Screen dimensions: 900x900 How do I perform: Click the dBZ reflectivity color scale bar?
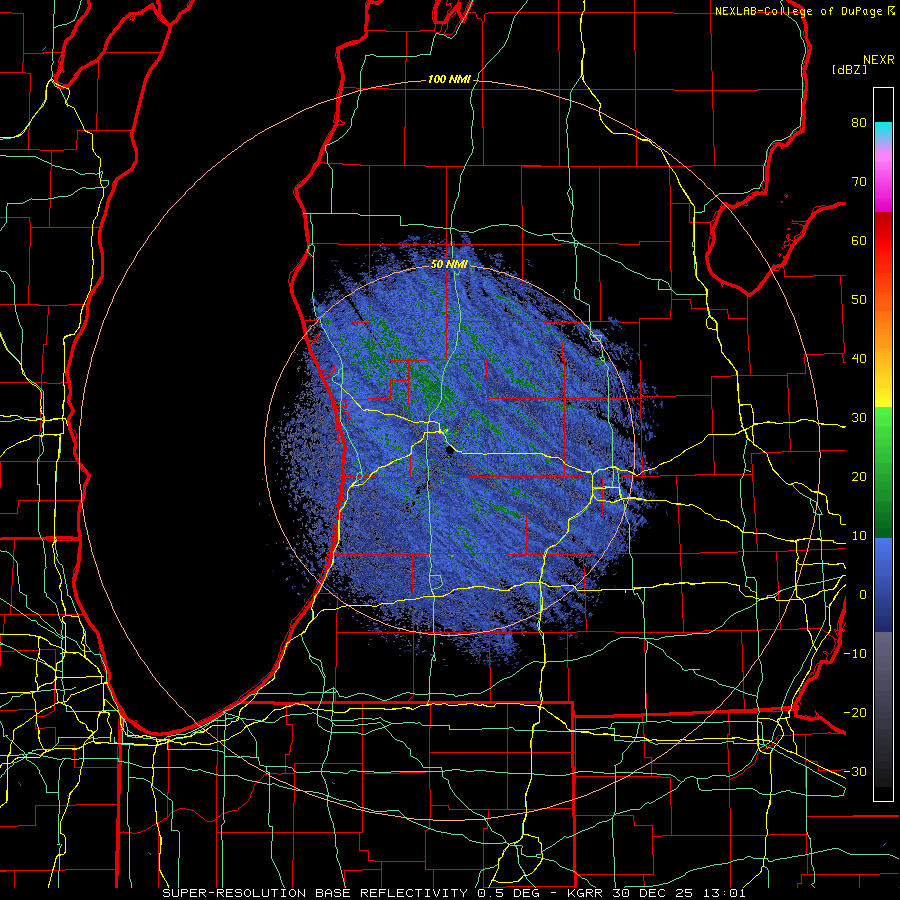coord(883,444)
